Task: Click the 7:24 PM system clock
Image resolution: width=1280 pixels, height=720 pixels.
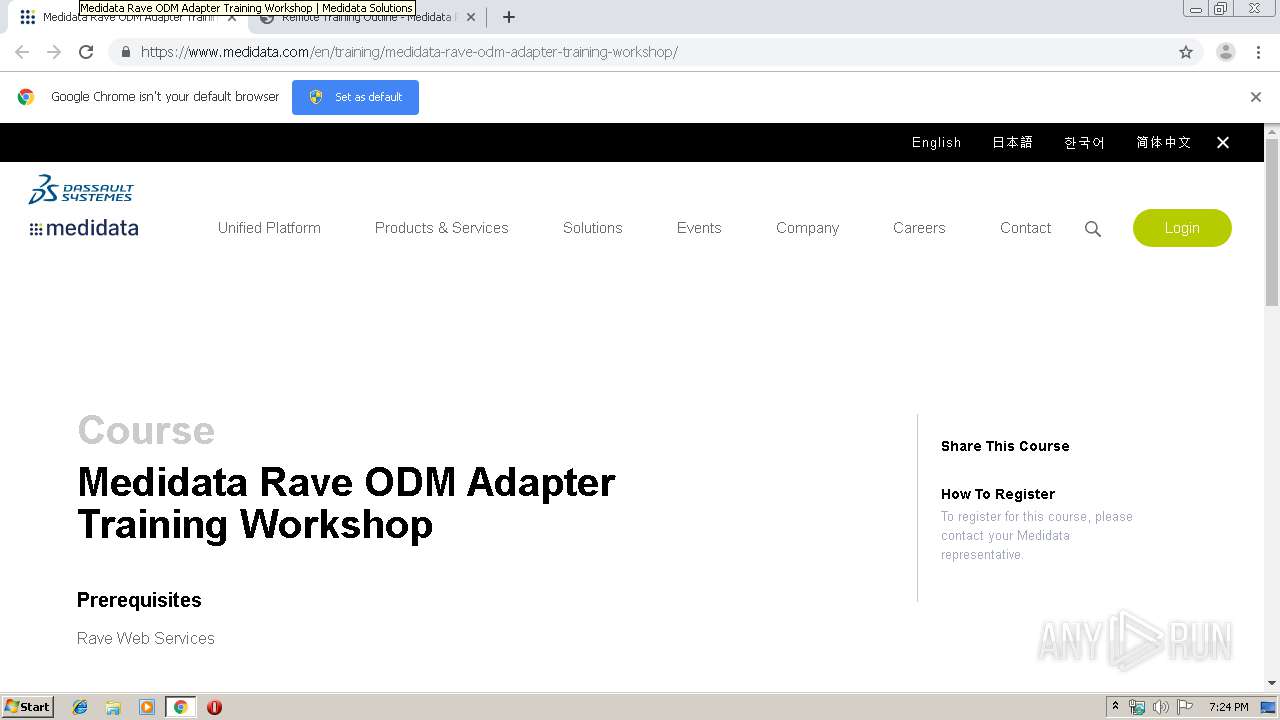Action: (1228, 707)
